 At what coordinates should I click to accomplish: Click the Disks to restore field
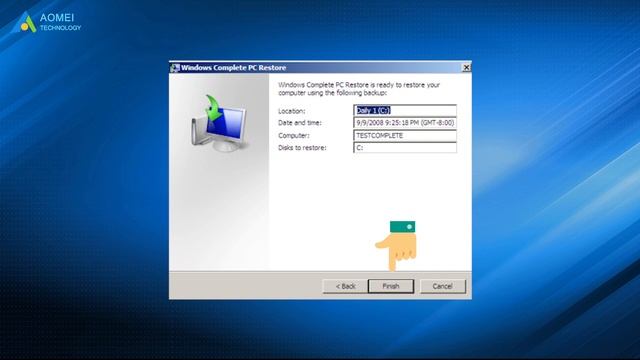[404, 148]
